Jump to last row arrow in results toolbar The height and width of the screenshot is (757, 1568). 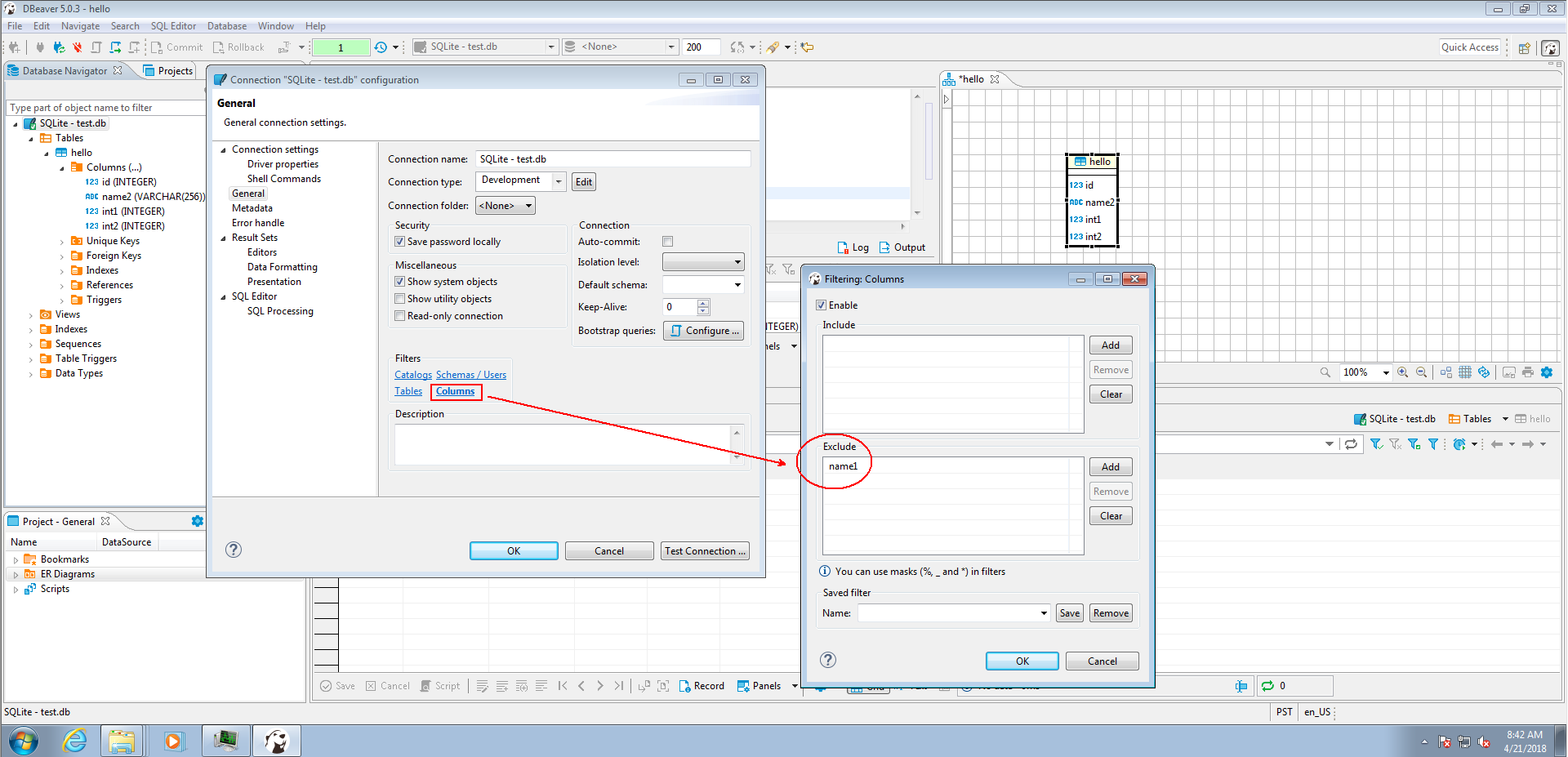[618, 686]
